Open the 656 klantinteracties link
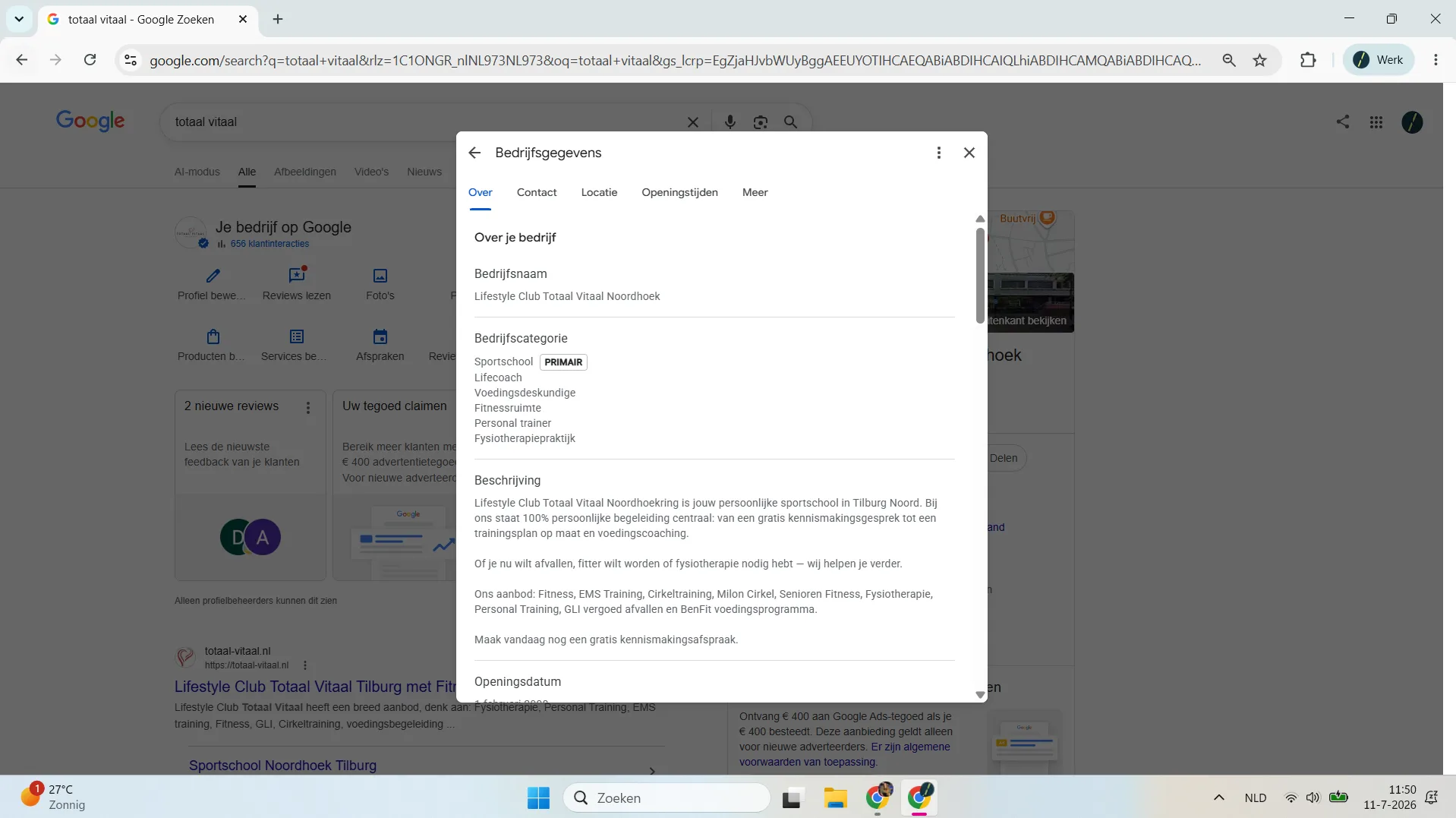1456x818 pixels. tap(269, 244)
